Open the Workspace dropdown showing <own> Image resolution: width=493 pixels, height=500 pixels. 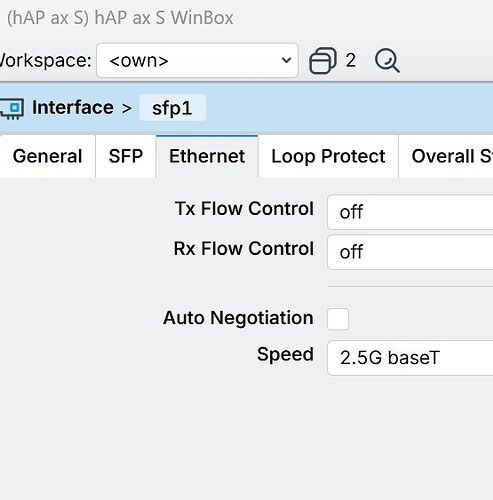tap(197, 60)
